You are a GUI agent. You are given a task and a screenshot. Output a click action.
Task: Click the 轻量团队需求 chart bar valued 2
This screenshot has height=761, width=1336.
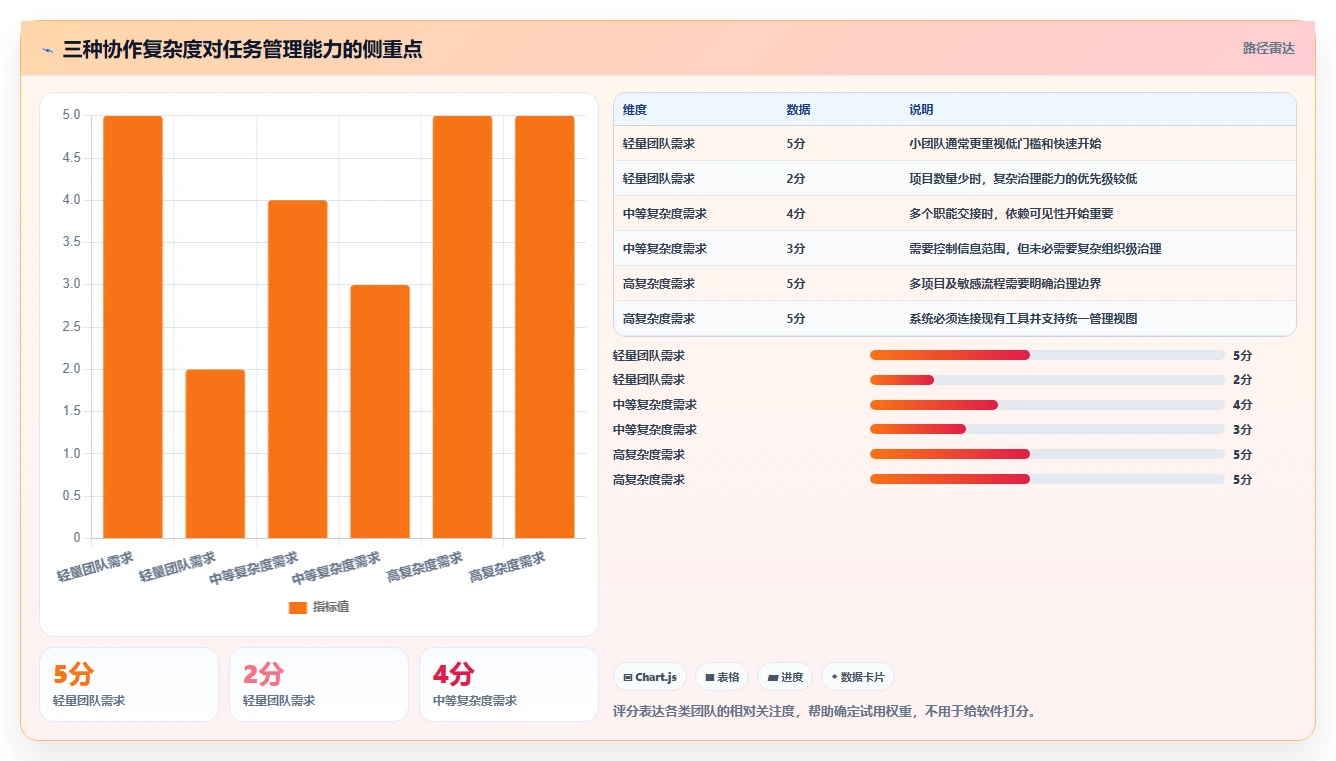pyautogui.click(x=215, y=454)
